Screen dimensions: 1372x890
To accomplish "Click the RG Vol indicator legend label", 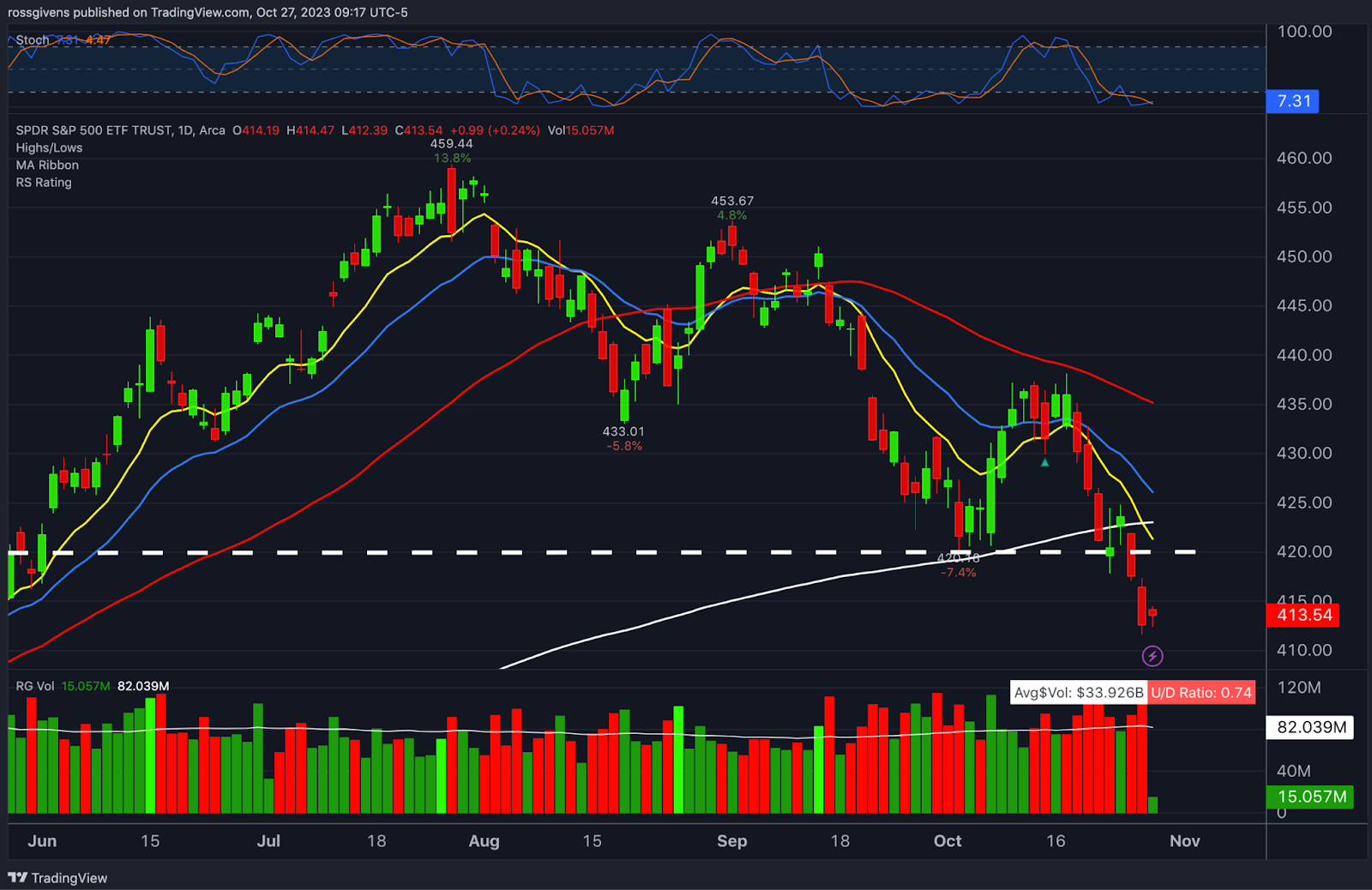I will (x=35, y=686).
